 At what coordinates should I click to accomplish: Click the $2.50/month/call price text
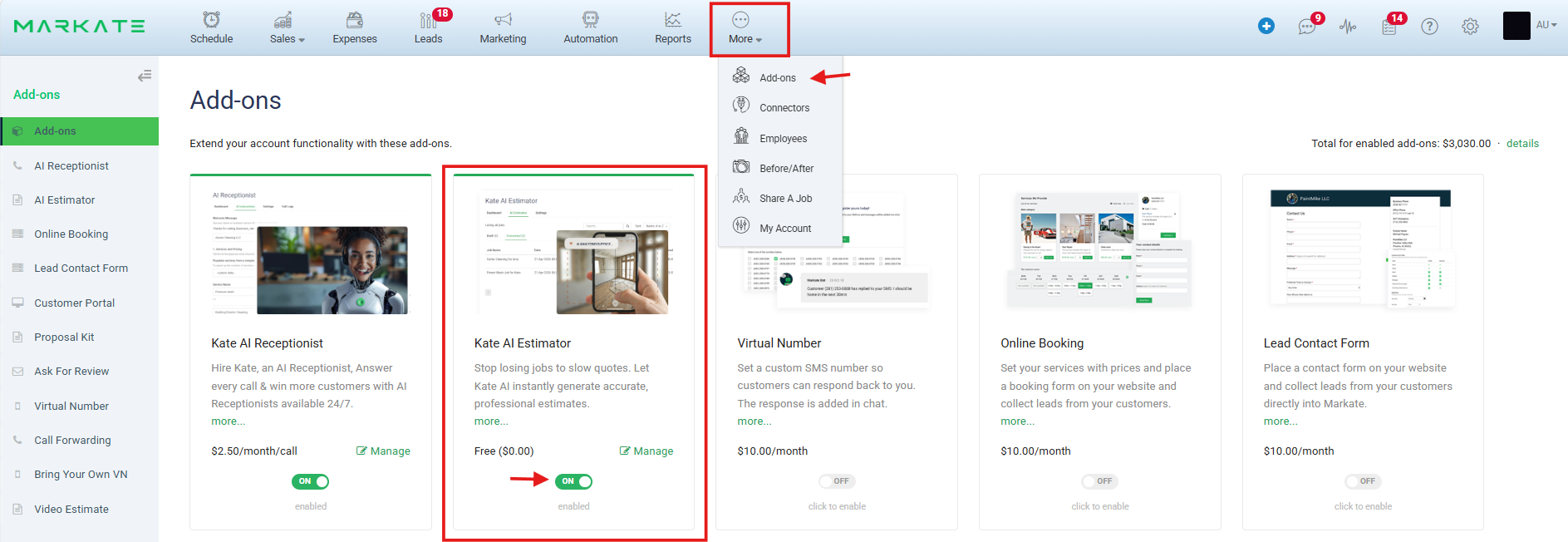pyautogui.click(x=254, y=451)
